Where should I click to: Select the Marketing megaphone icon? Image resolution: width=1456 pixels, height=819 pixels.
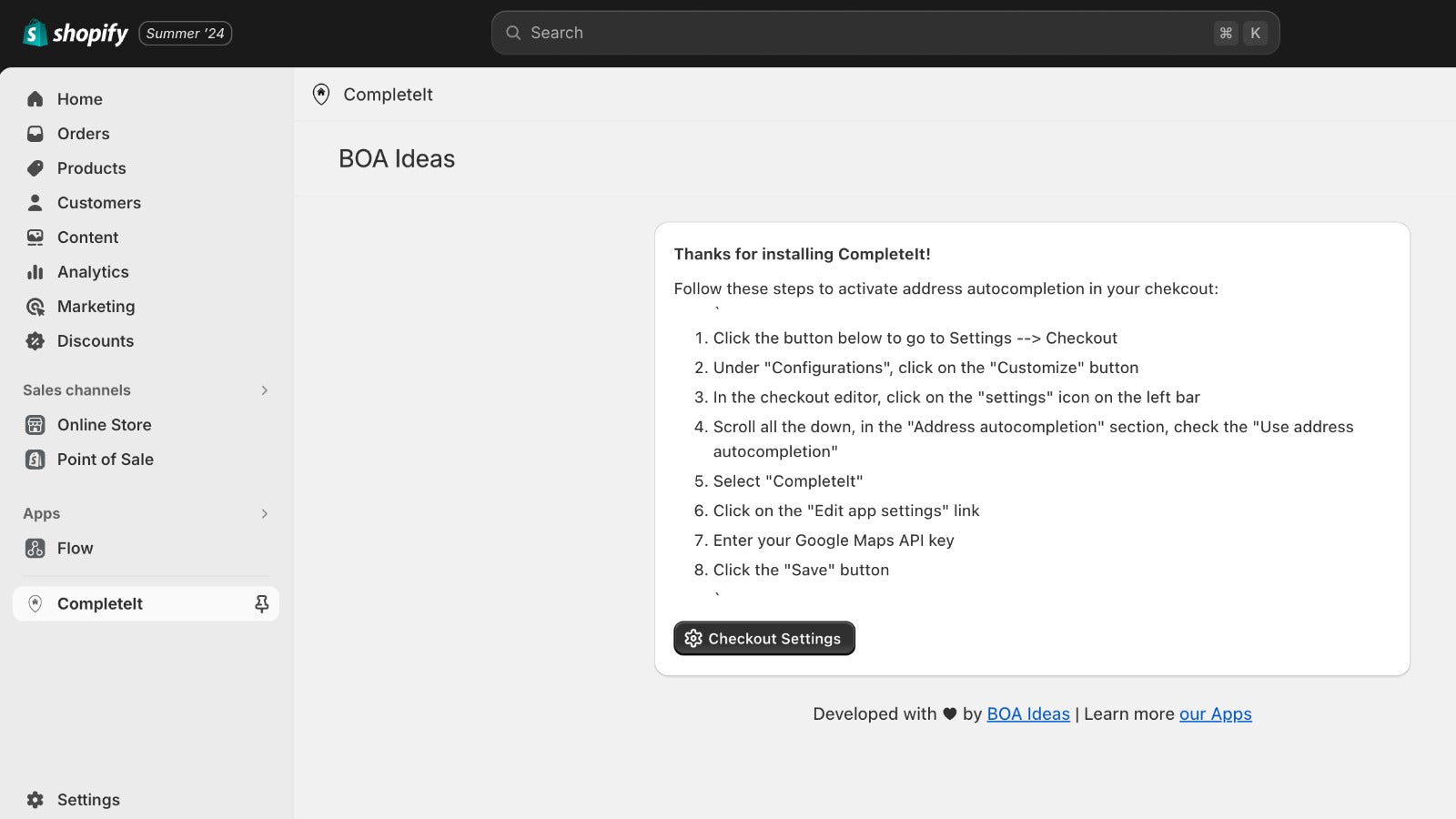(35, 307)
